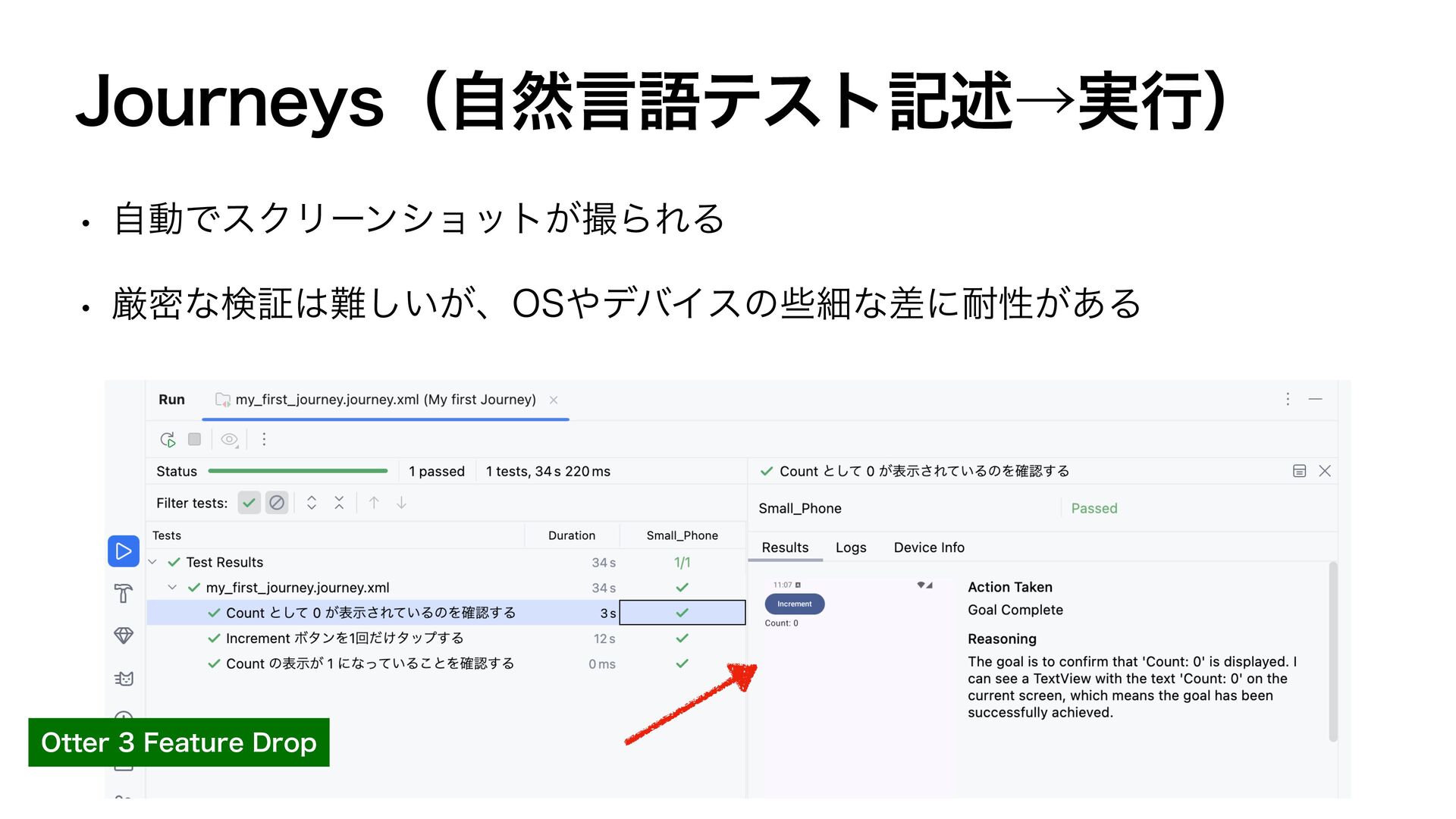The image size is (1456, 819).
Task: Collapse the Test Results tree node
Action: (152, 562)
